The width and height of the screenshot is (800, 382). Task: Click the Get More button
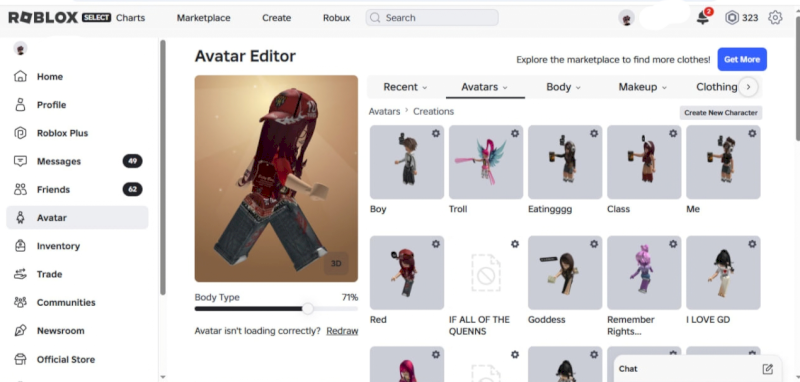tap(742, 60)
